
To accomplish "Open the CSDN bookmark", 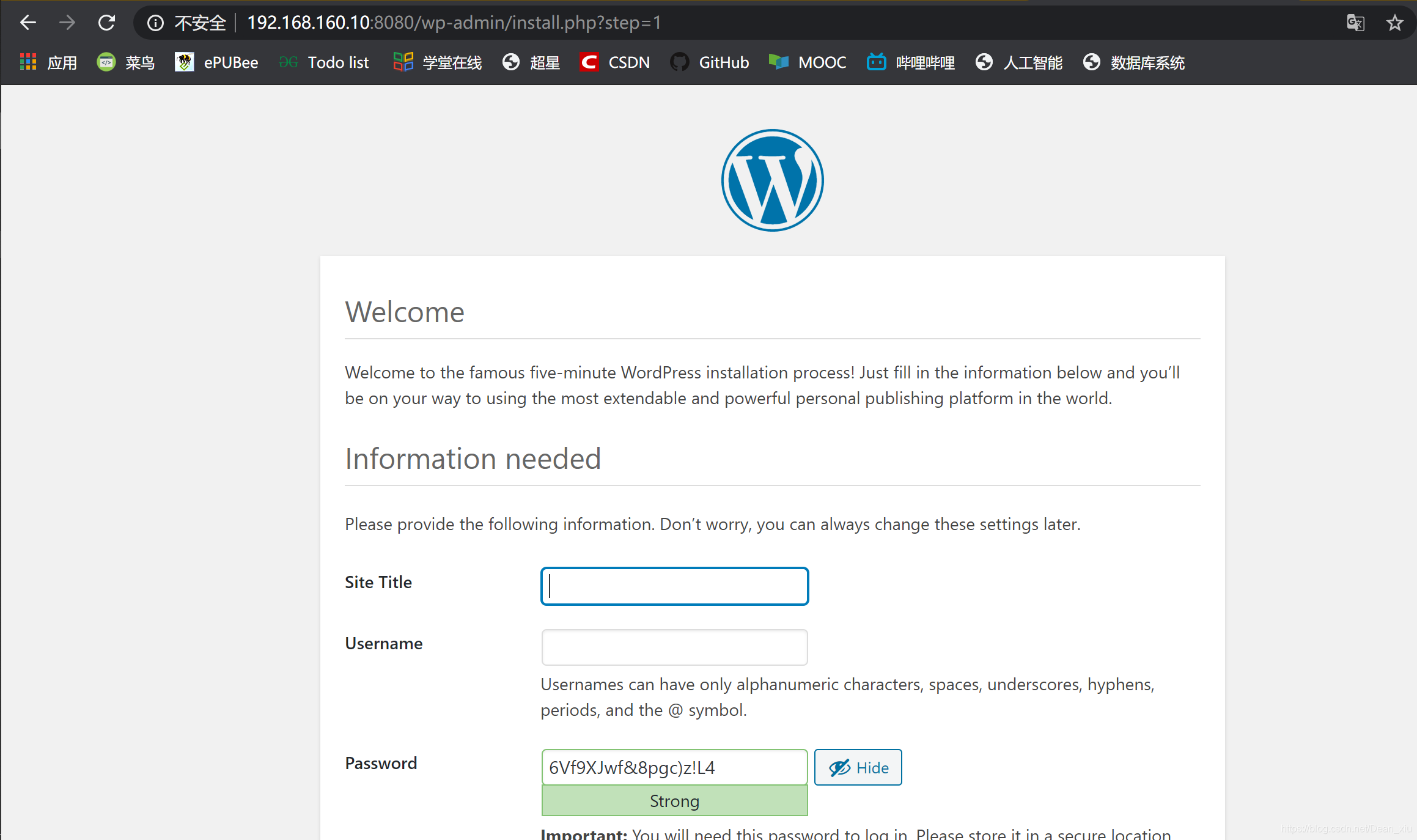I will click(615, 62).
